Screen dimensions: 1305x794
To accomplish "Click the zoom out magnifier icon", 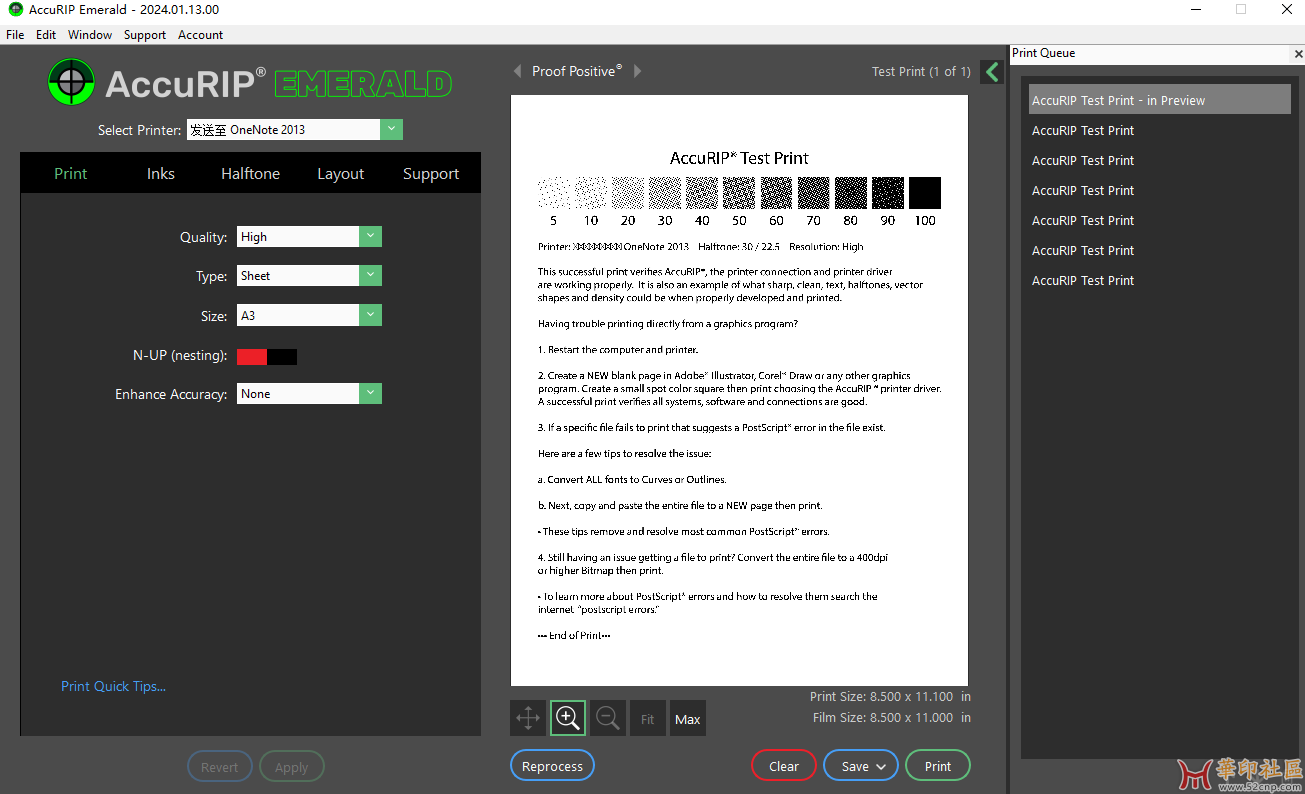I will [x=607, y=718].
